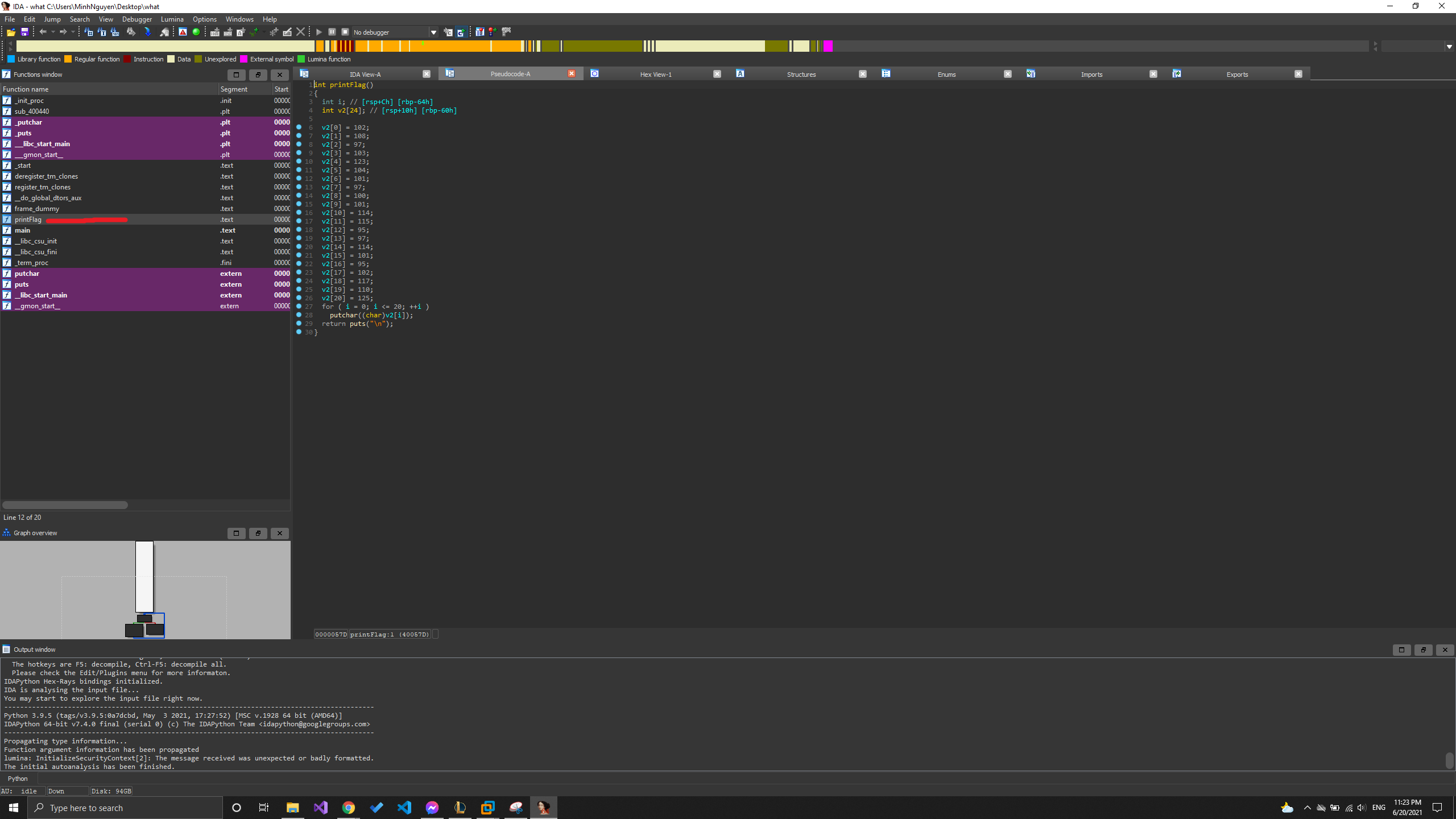The height and width of the screenshot is (819, 1456).
Task: Click the Terminate process stop button
Action: tap(345, 32)
